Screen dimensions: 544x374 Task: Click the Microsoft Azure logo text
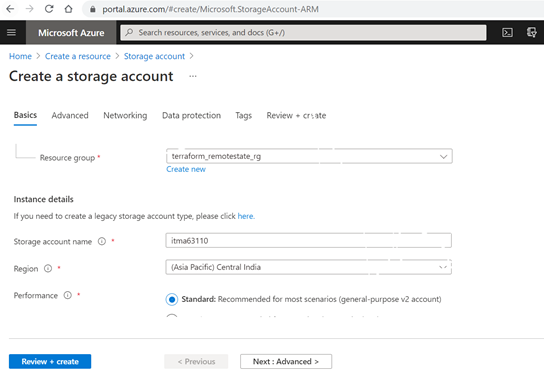71,33
